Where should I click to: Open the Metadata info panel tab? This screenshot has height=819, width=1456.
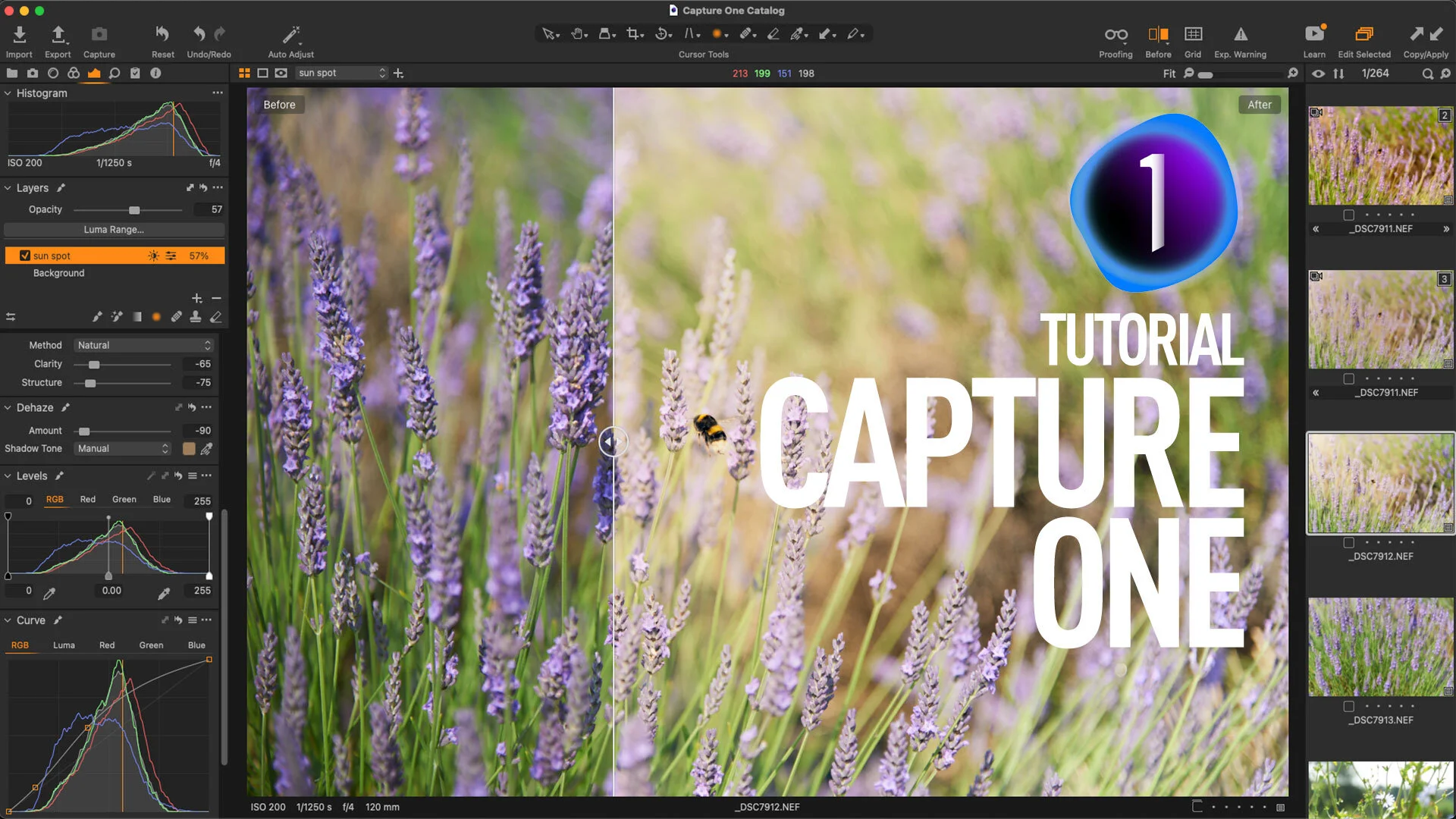[155, 73]
